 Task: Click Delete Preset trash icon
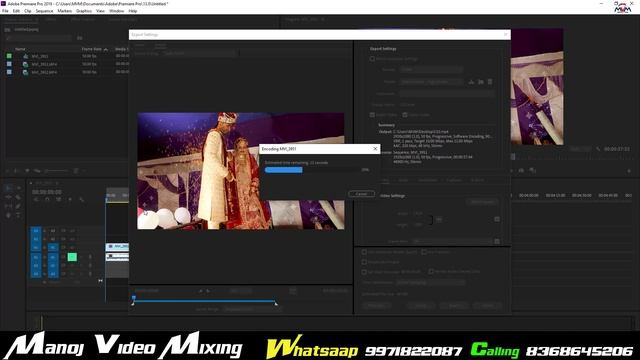tap(490, 82)
